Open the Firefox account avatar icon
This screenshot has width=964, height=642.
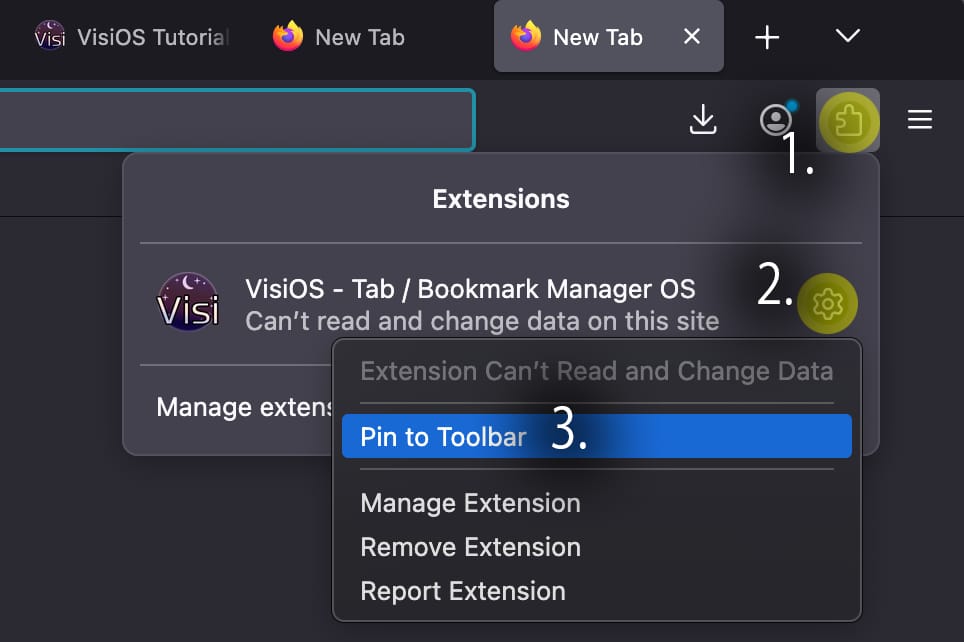(x=776, y=119)
